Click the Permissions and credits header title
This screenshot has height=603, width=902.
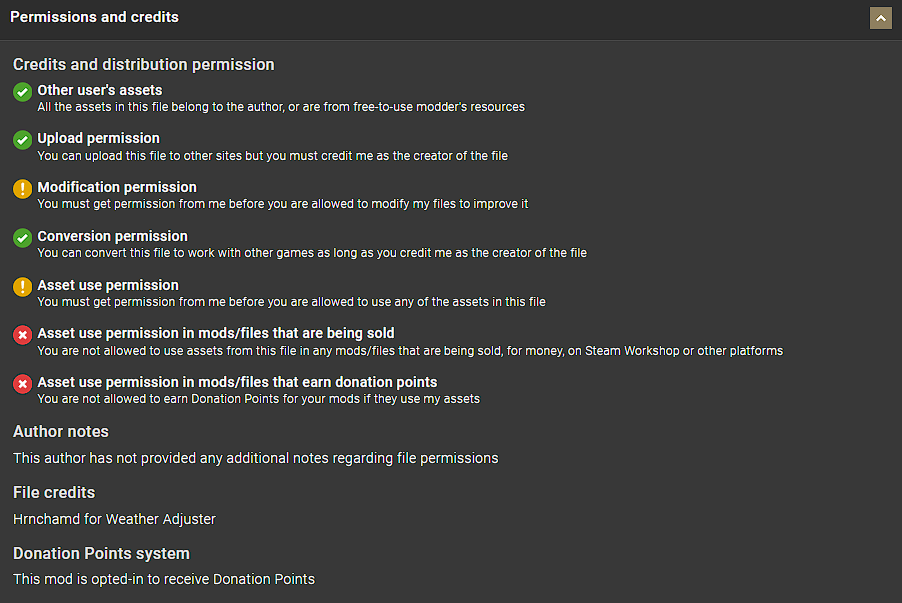click(94, 18)
